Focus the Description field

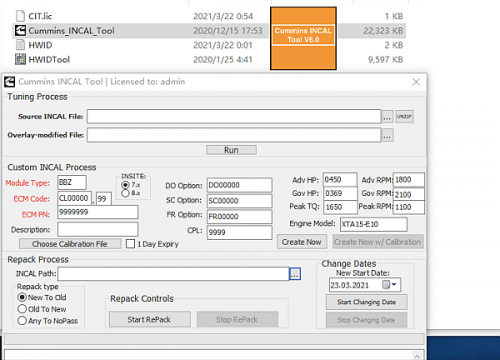[x=98, y=229]
